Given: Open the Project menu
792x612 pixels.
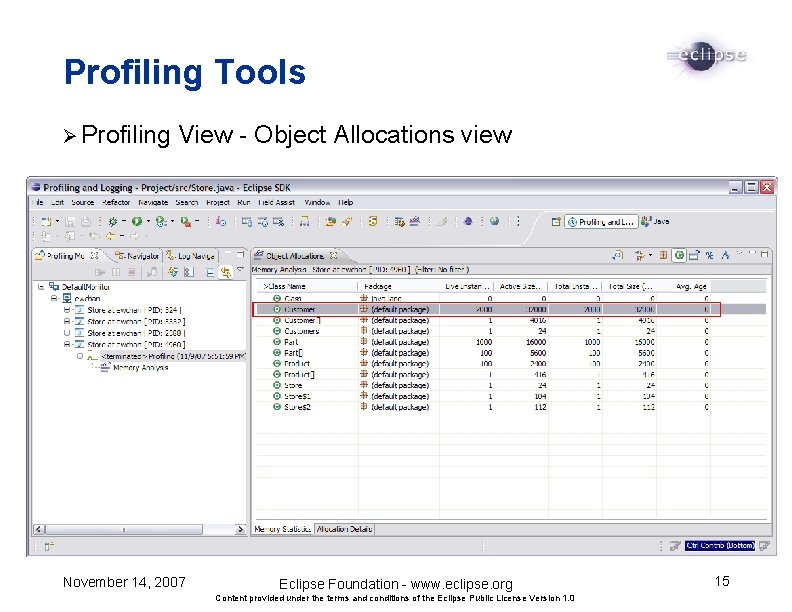Looking at the screenshot, I should (218, 202).
